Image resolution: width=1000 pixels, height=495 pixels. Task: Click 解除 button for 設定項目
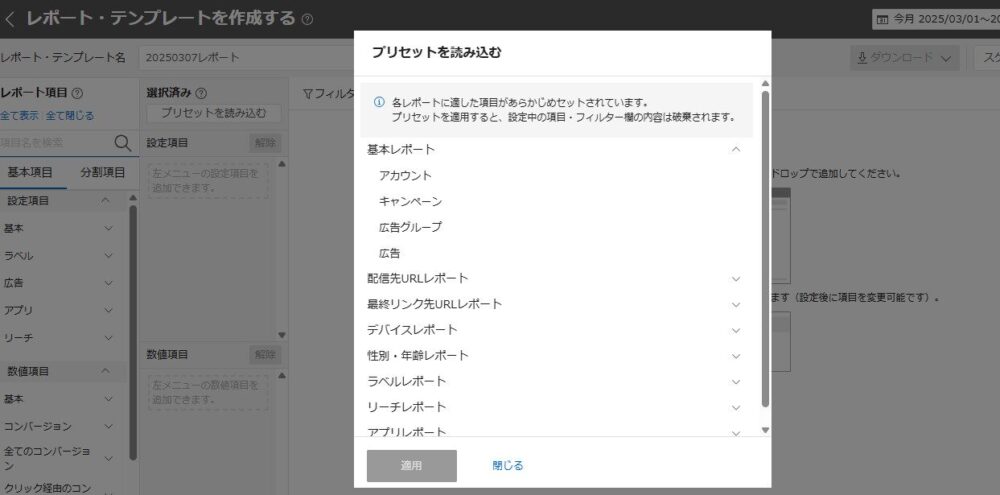(265, 143)
